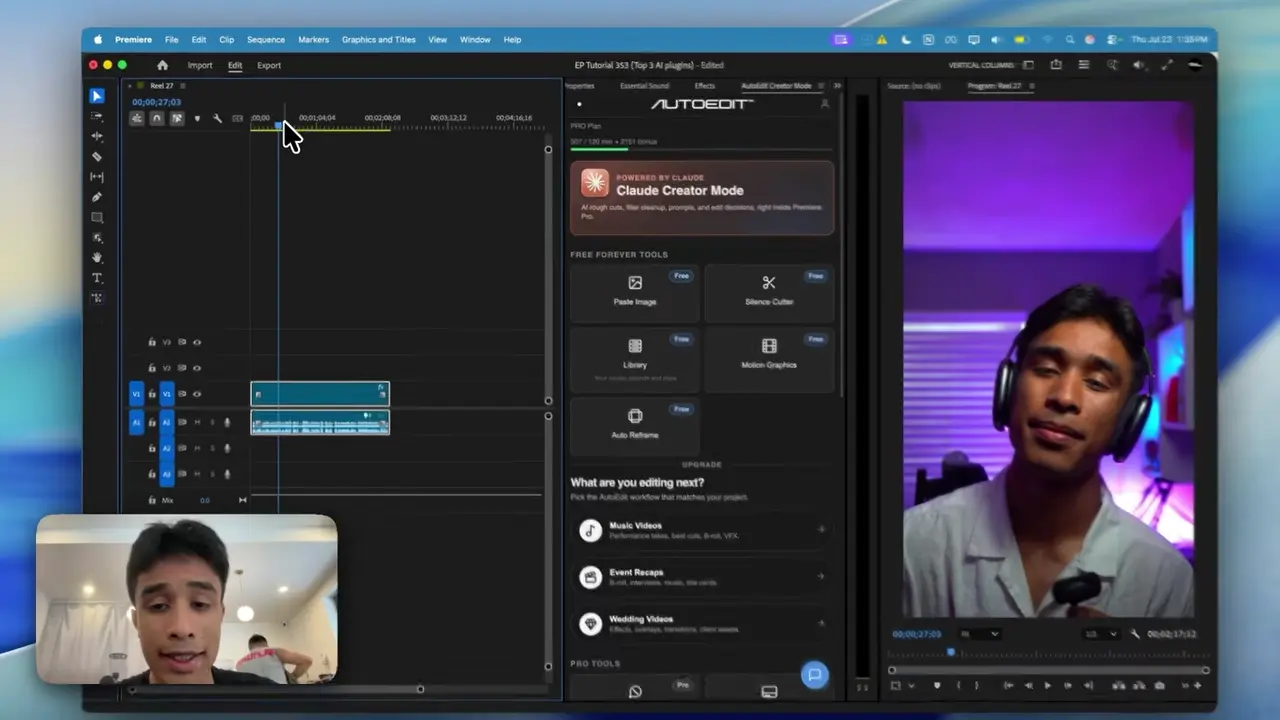Viewport: 1280px width, 720px height.
Task: Open Claude Creator Mode banner
Action: [x=702, y=198]
